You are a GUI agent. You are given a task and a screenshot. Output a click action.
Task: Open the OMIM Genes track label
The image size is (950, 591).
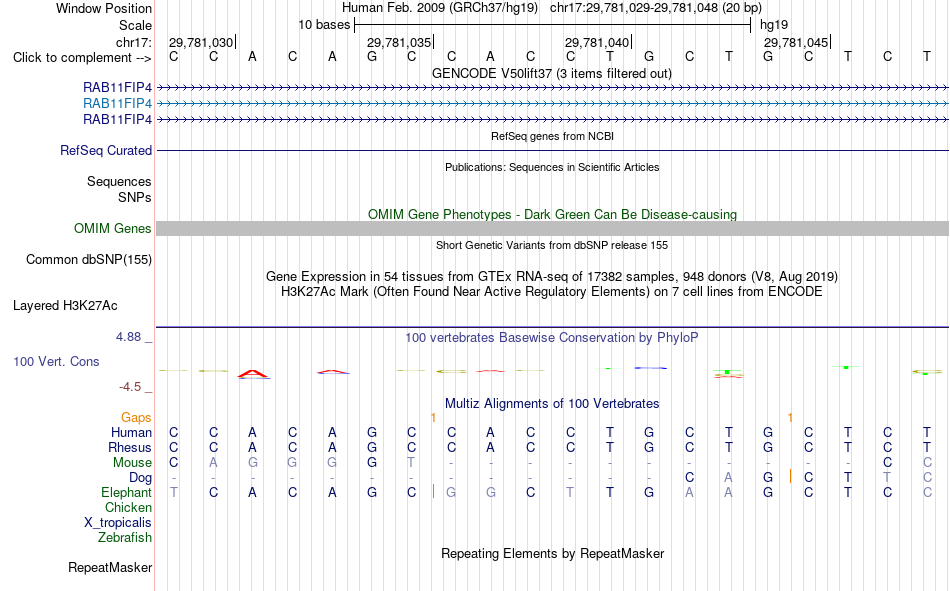click(x=113, y=229)
